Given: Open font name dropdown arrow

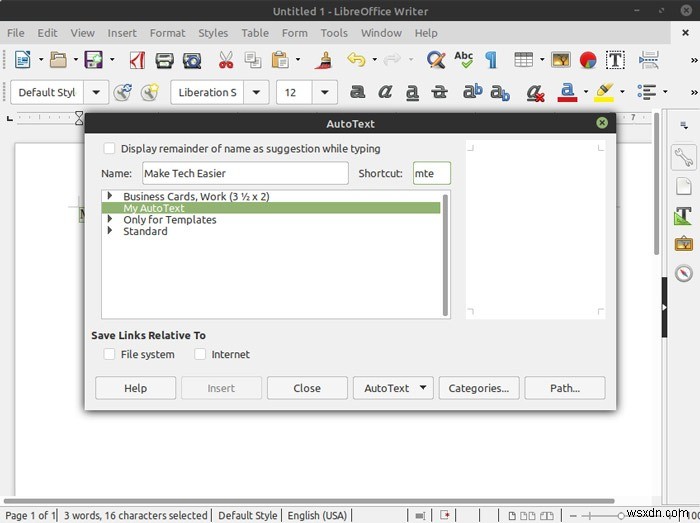Looking at the screenshot, I should (x=256, y=92).
